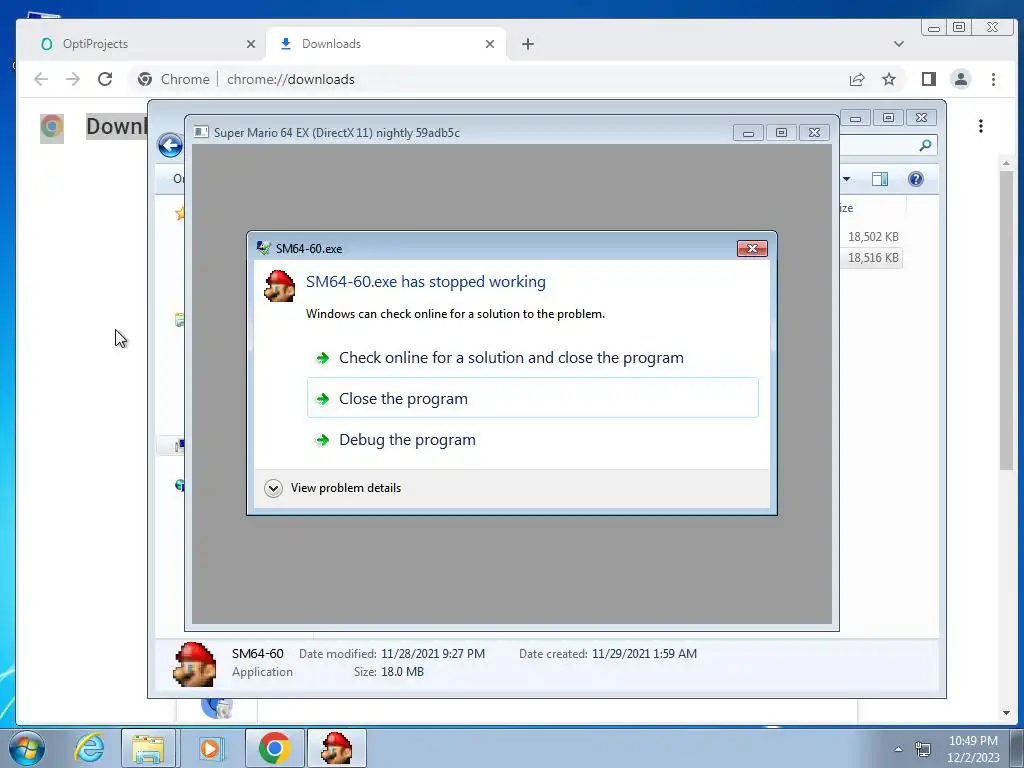The width and height of the screenshot is (1024, 768).
Task: Close the Super Mario 64 EX window
Action: 814,133
